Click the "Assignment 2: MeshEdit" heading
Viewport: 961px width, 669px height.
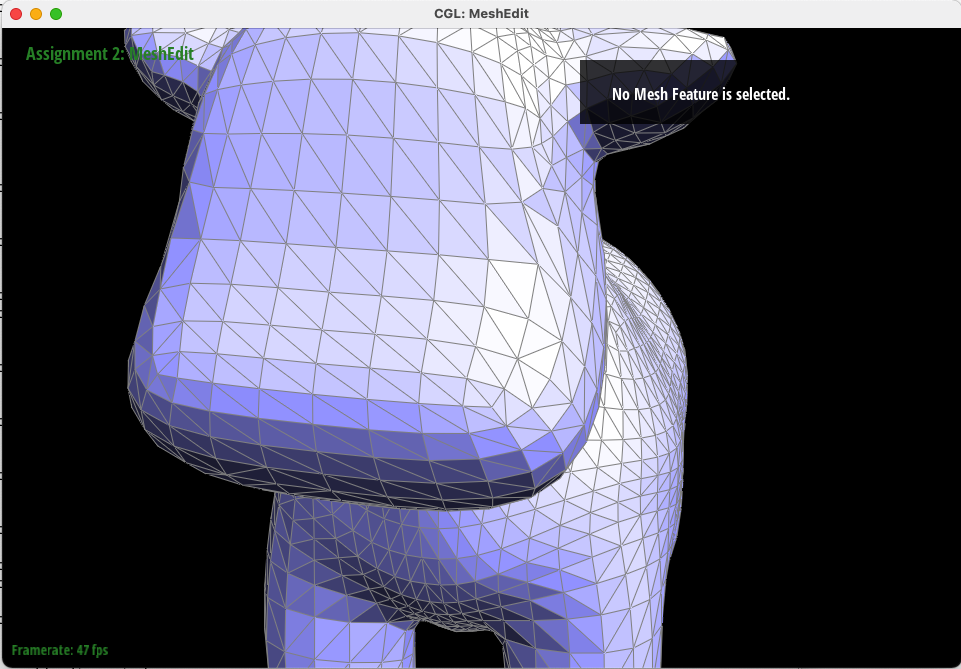[x=110, y=54]
